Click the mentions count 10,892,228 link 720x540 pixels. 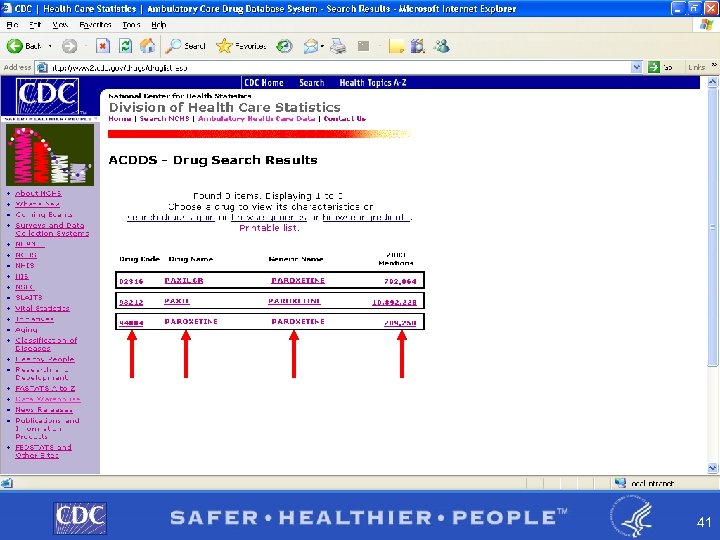pos(394,302)
